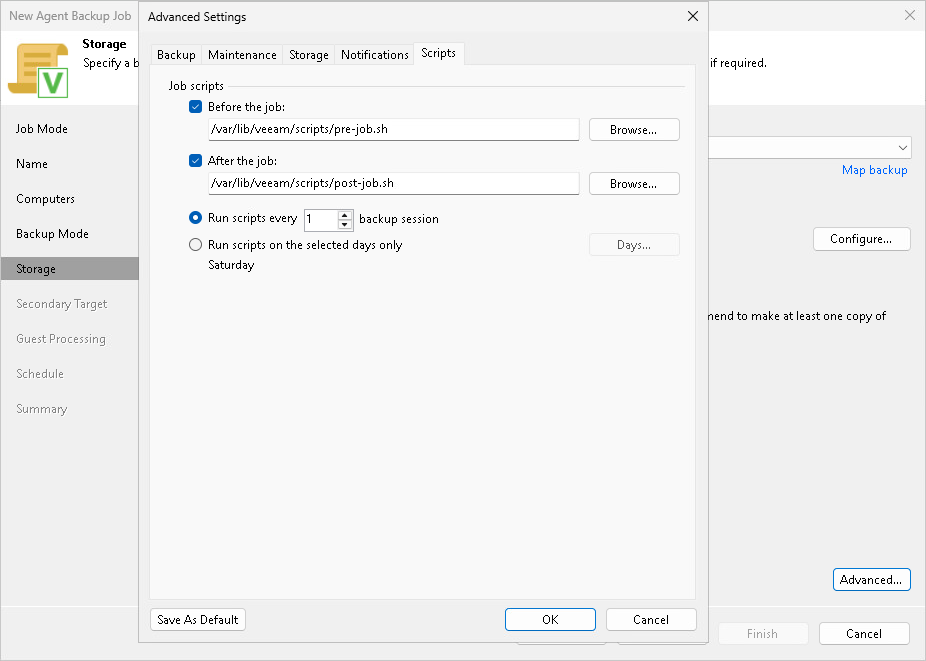Click the Advanced... button in wizard

[x=872, y=579]
